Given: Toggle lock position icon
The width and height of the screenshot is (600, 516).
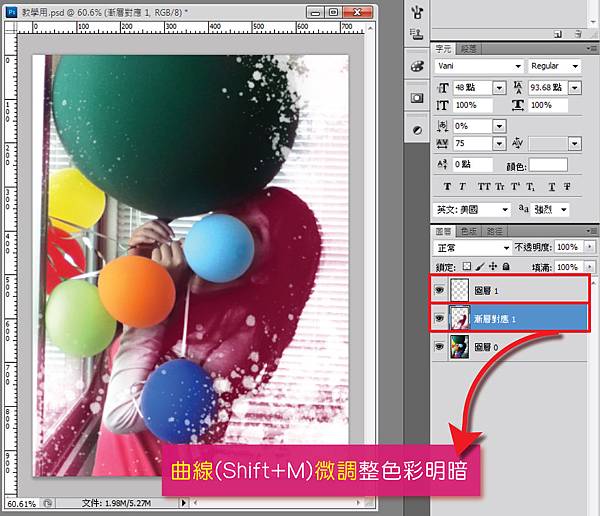Looking at the screenshot, I should click(493, 266).
